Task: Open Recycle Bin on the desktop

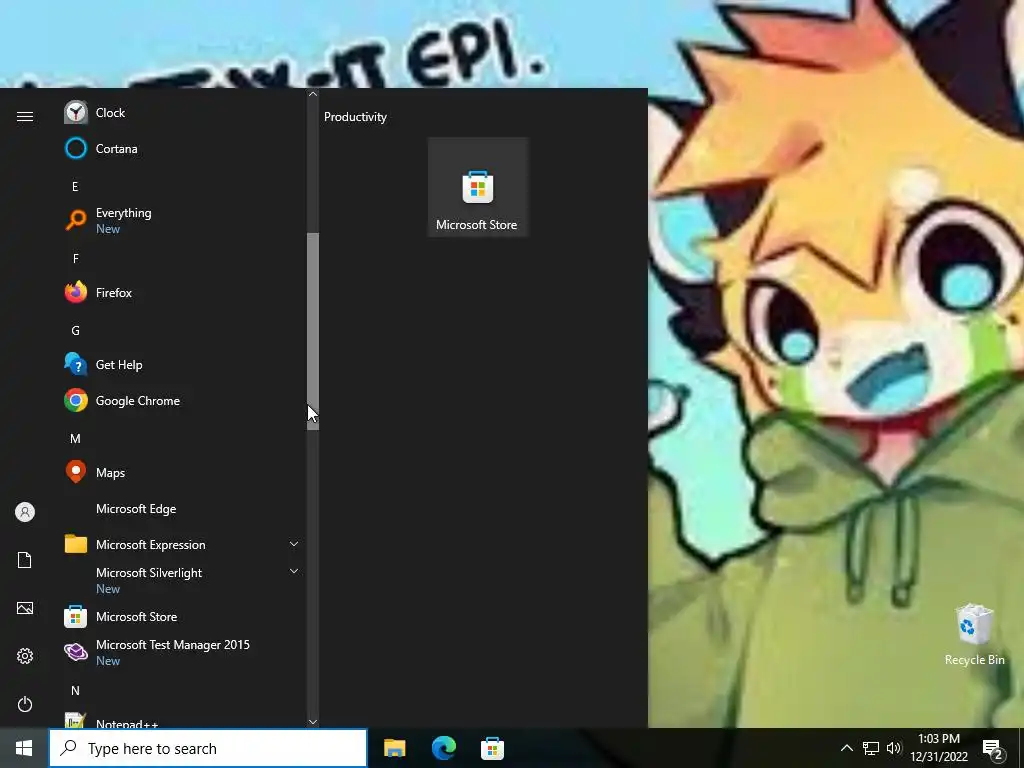Action: [974, 634]
